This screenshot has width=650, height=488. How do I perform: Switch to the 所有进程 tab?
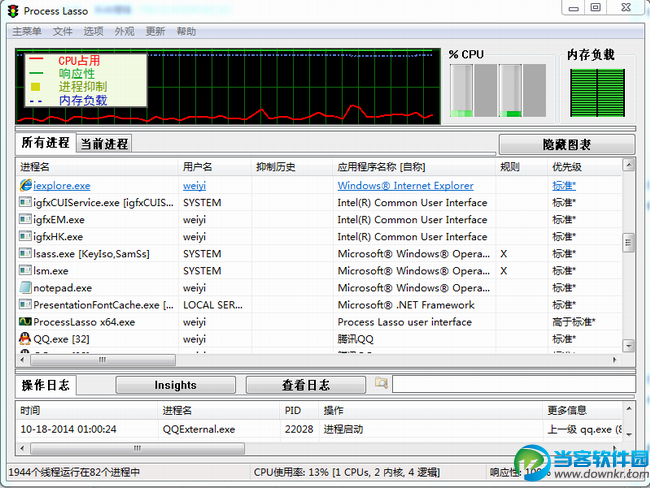46,143
